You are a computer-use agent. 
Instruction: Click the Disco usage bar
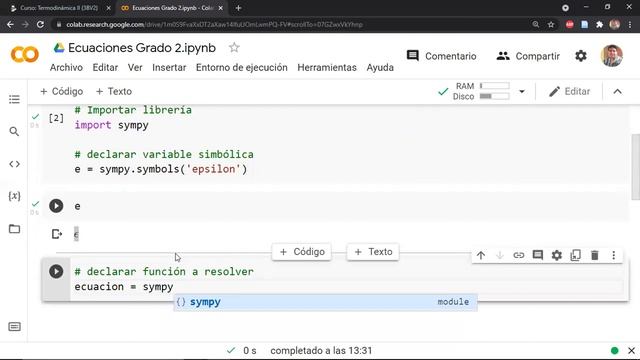[x=494, y=96]
